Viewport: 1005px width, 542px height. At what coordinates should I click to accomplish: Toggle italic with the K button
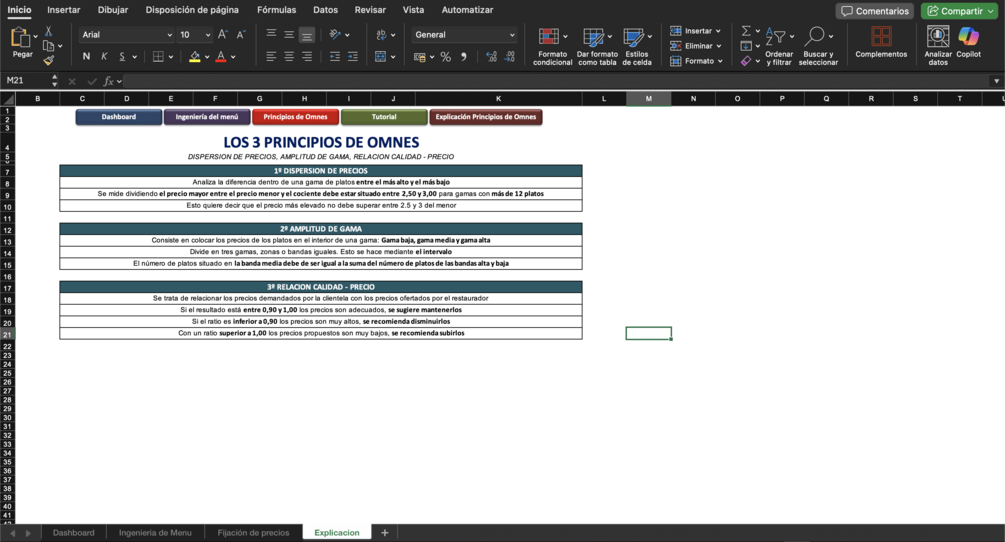pos(104,56)
